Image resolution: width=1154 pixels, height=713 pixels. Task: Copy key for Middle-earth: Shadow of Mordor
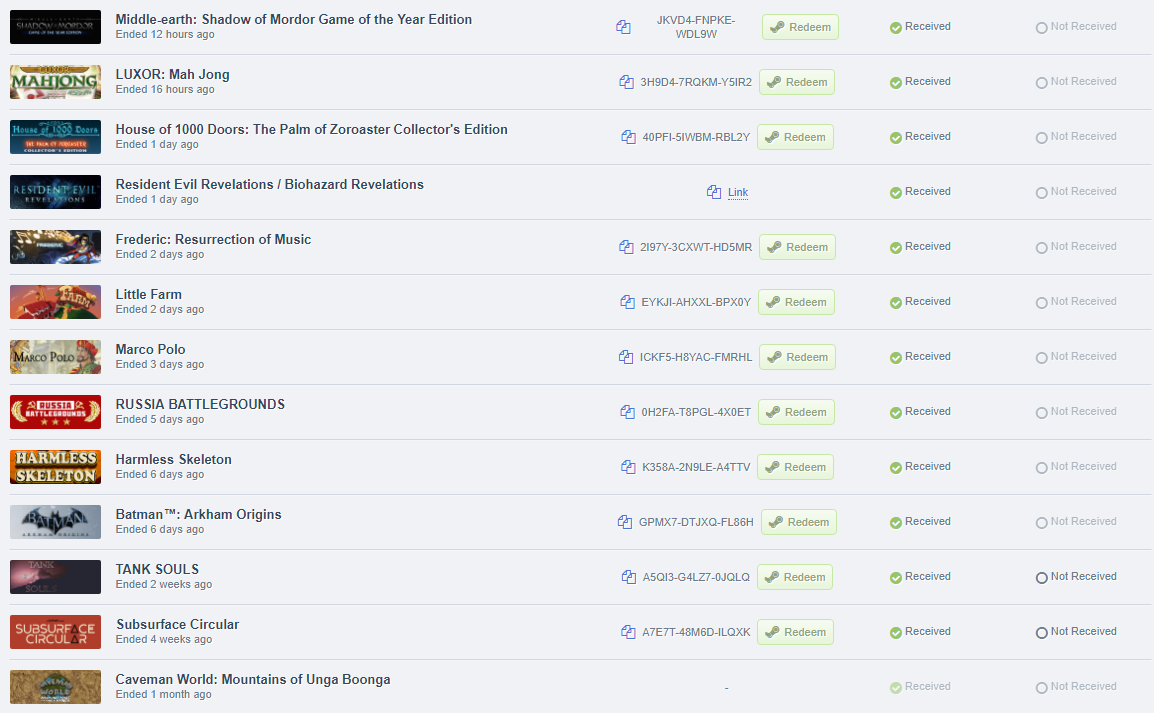[x=623, y=27]
